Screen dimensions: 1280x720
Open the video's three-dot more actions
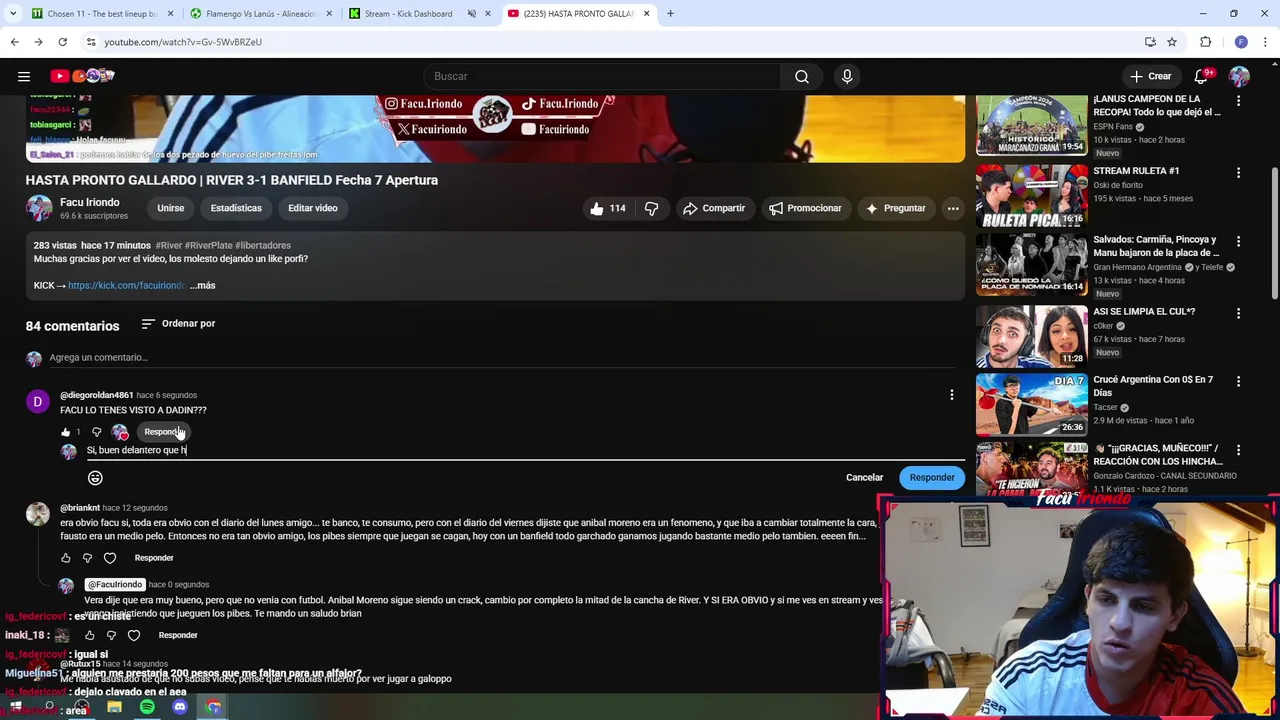tap(953, 208)
